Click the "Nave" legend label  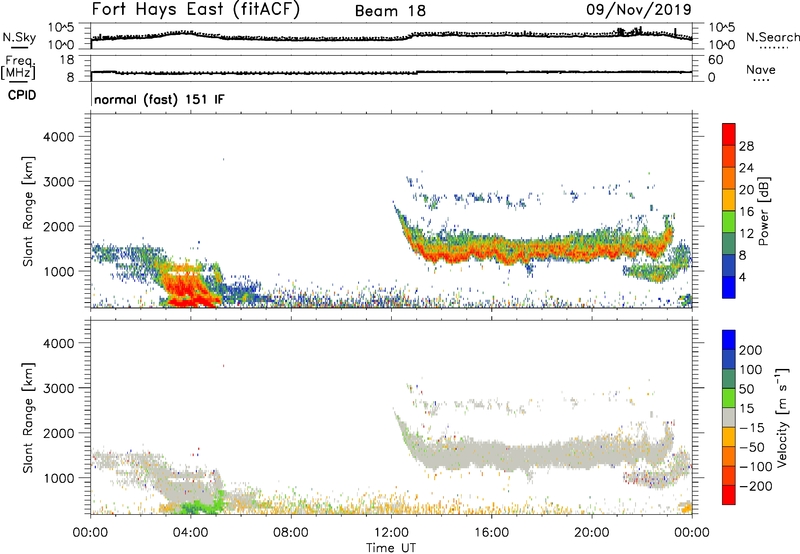coord(760,69)
